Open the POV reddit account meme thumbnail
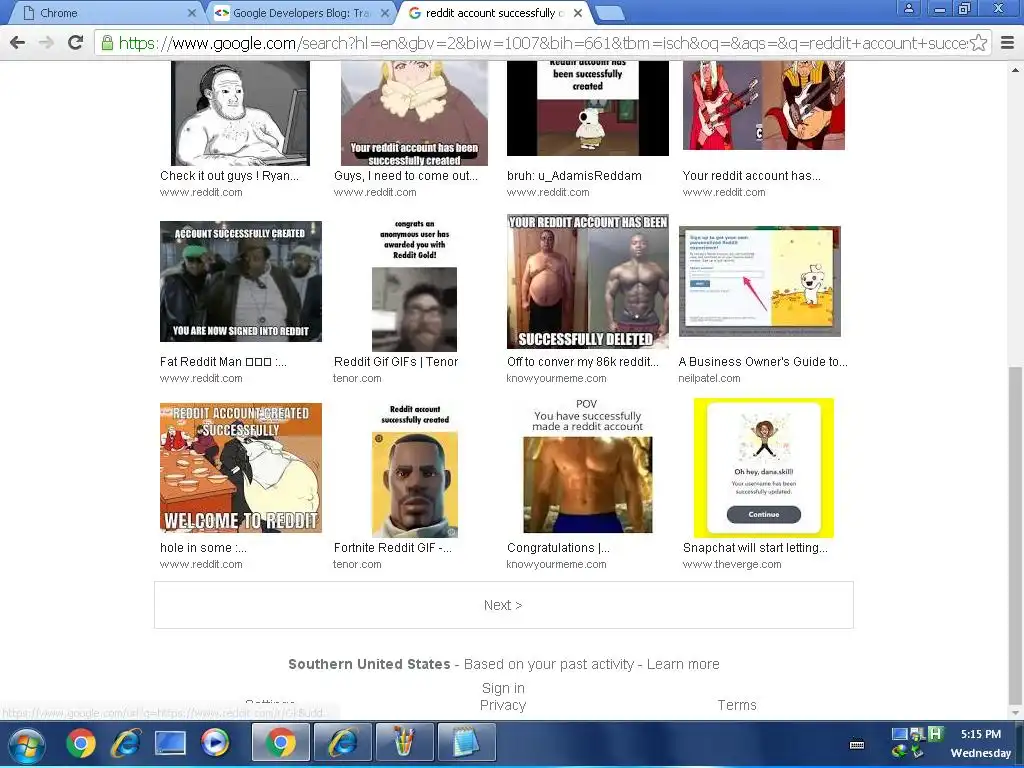This screenshot has height=768, width=1024. click(x=587, y=466)
